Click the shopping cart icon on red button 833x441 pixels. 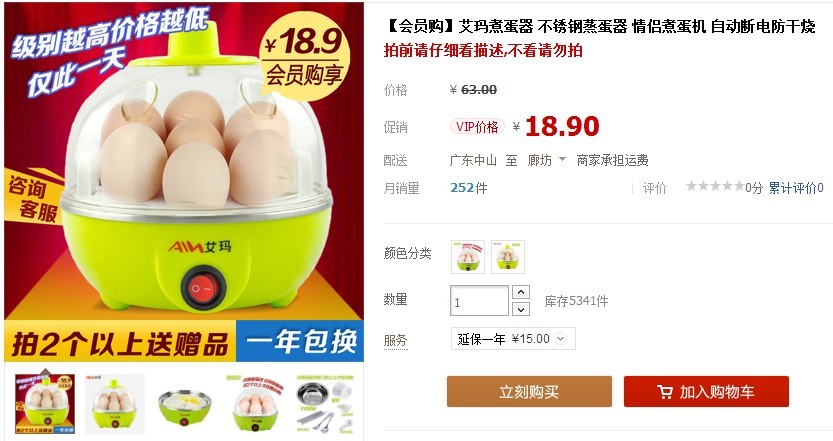(665, 392)
